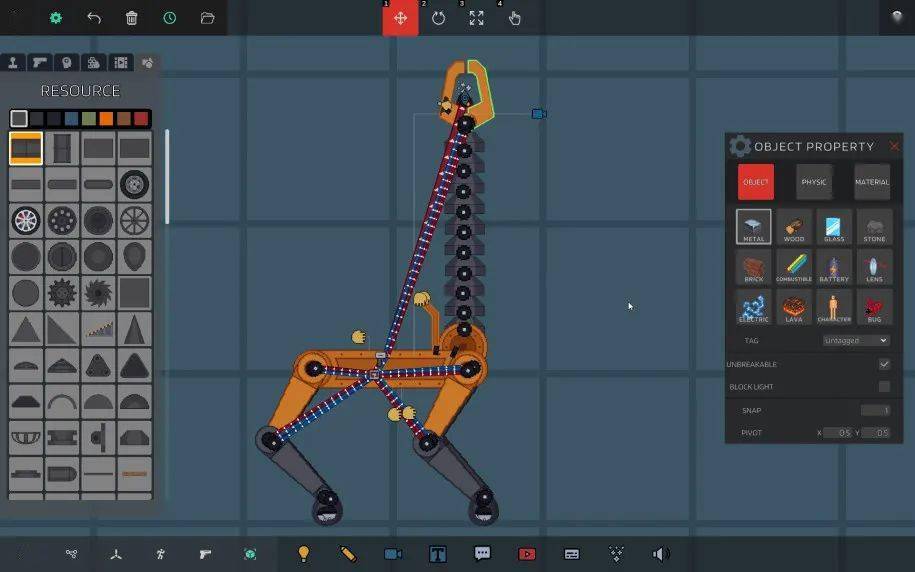The height and width of the screenshot is (572, 915).
Task: Click the Snap value field
Action: pos(875,410)
